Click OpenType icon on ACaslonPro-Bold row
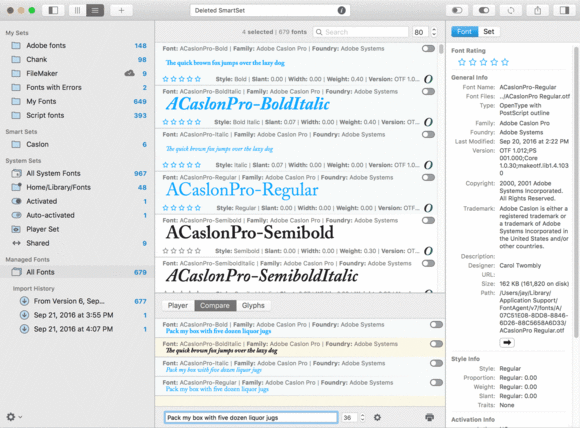This screenshot has width=580, height=428. pos(428,79)
